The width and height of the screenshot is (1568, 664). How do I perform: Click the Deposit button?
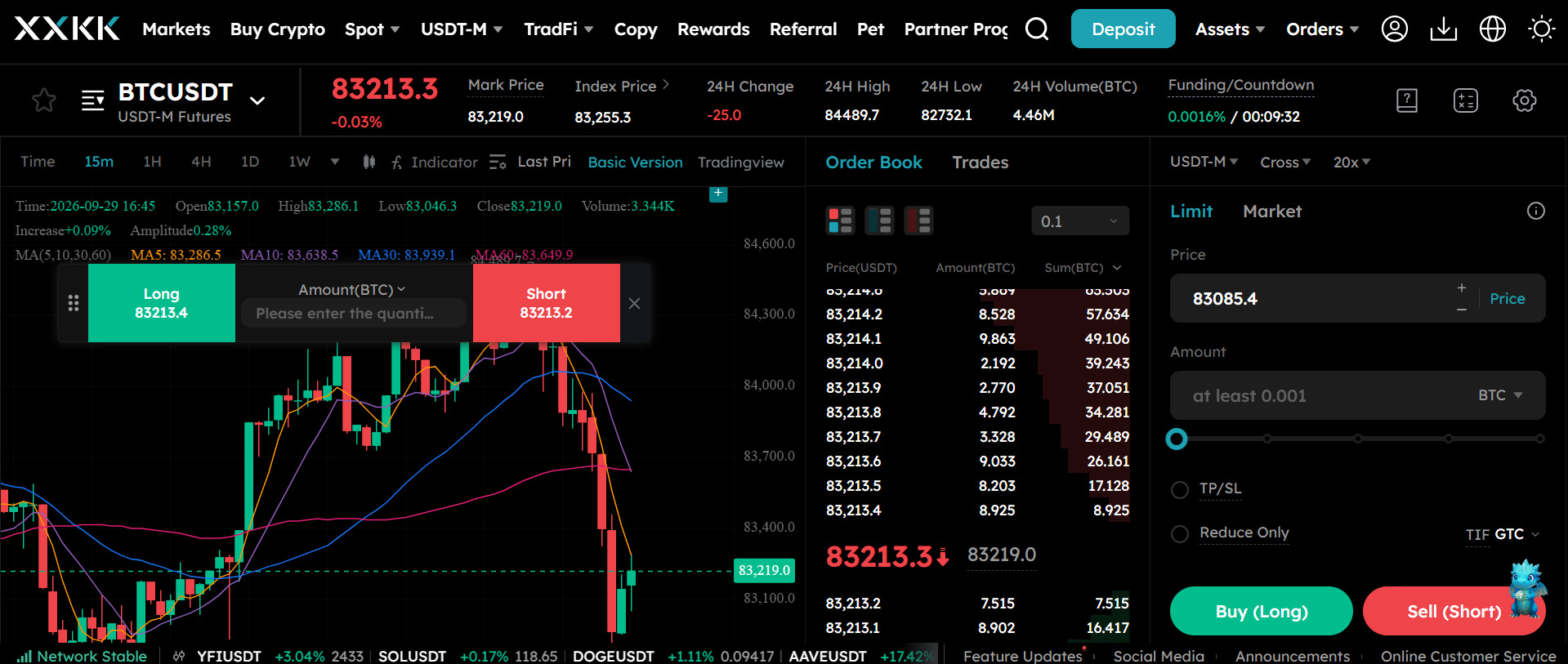click(x=1123, y=29)
